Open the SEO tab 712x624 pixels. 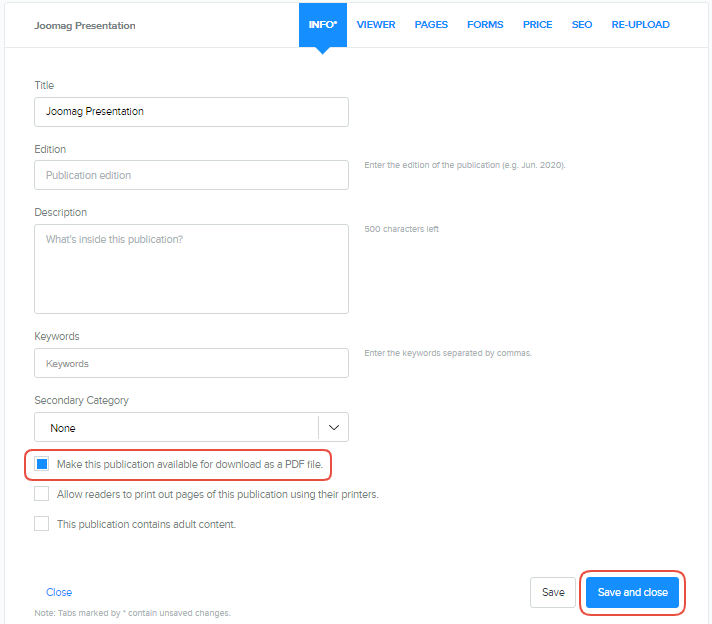coord(582,25)
